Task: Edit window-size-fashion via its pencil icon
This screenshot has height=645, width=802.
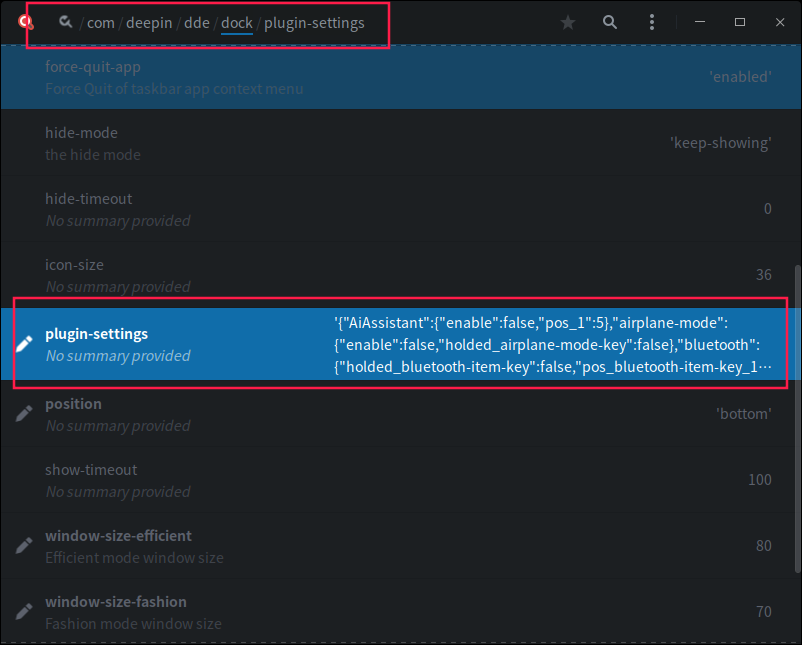Action: pos(23,610)
